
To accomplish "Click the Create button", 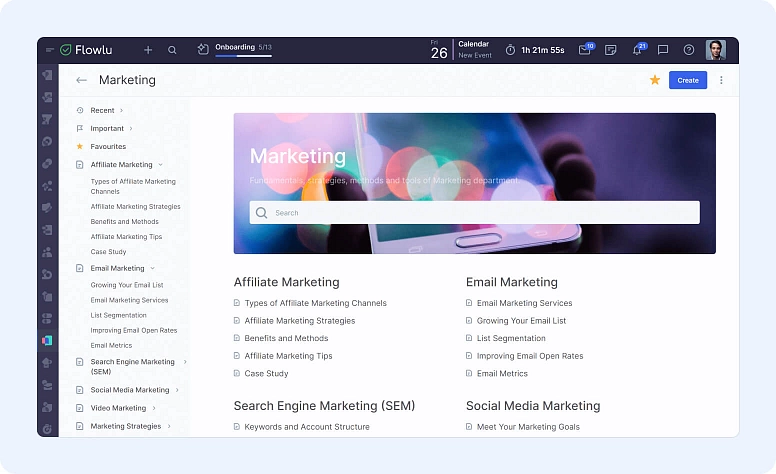I will [x=688, y=80].
